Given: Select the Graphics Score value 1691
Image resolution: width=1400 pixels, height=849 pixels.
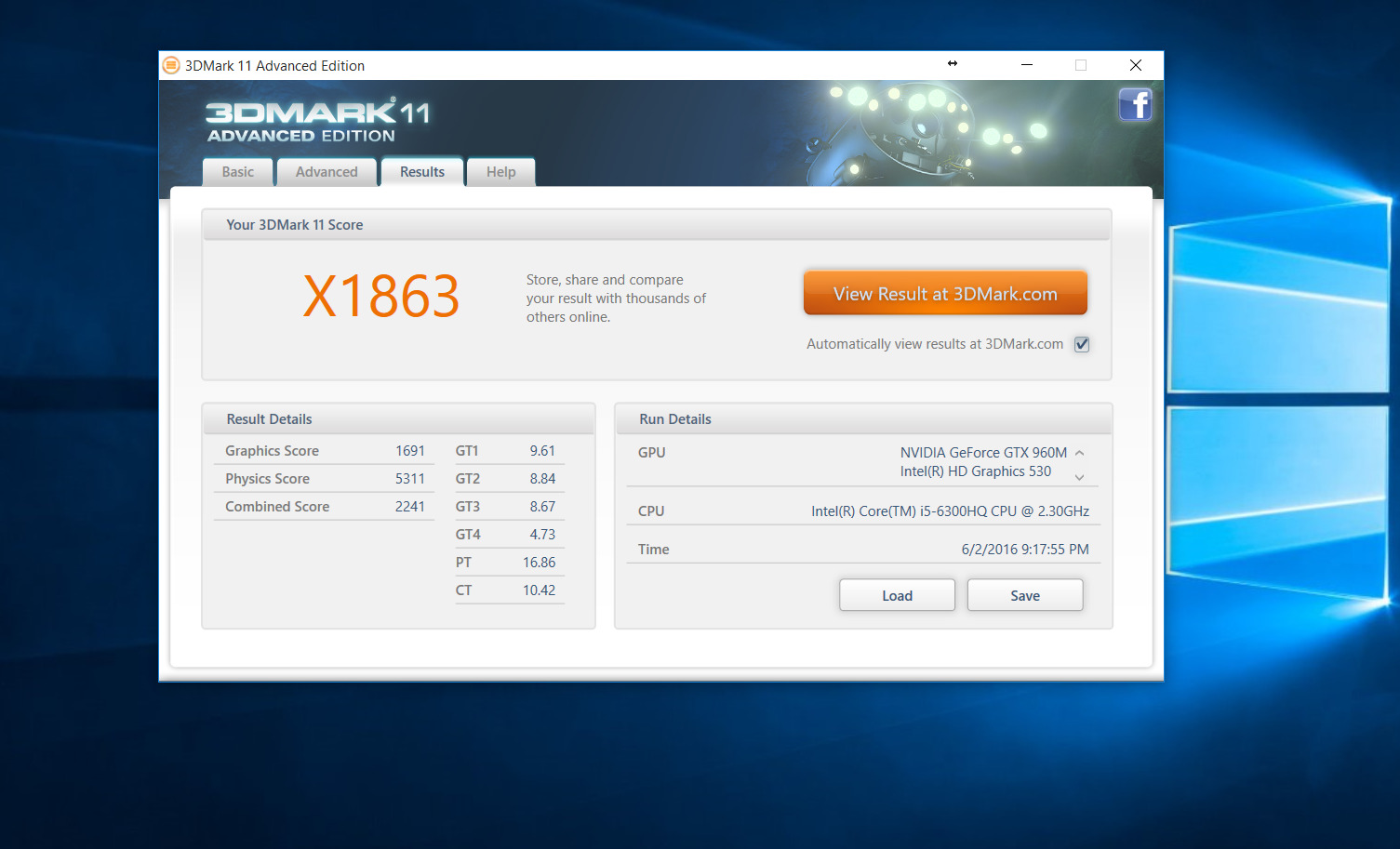Looking at the screenshot, I should pyautogui.click(x=410, y=451).
